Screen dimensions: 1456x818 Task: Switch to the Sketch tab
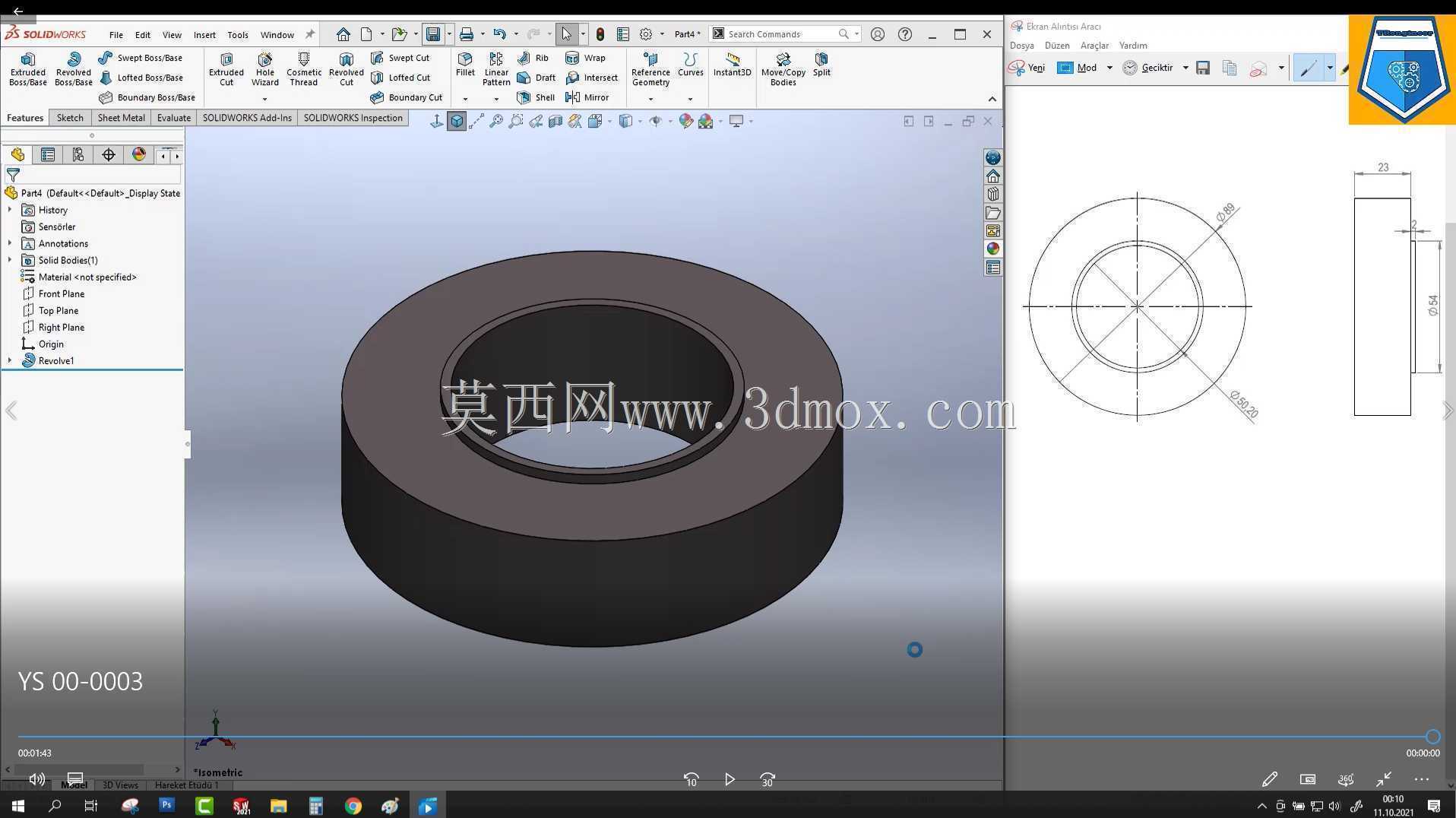coord(70,118)
